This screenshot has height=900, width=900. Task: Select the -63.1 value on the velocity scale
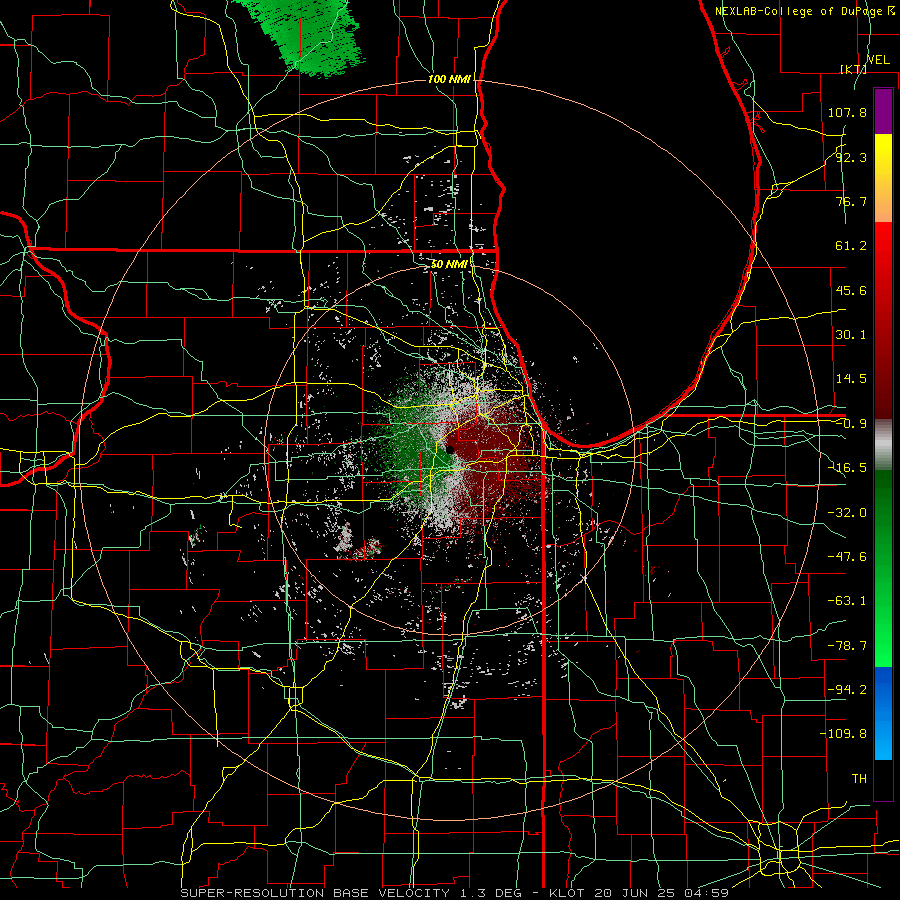click(x=847, y=601)
